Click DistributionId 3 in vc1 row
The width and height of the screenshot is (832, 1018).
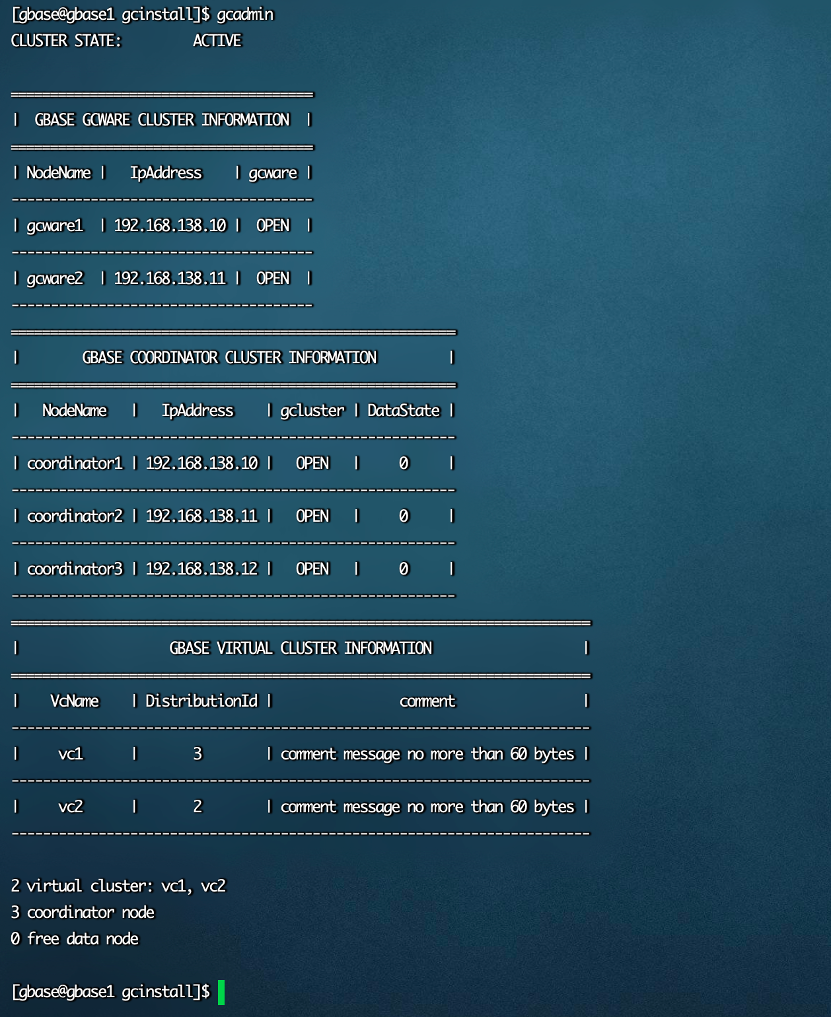tap(198, 754)
